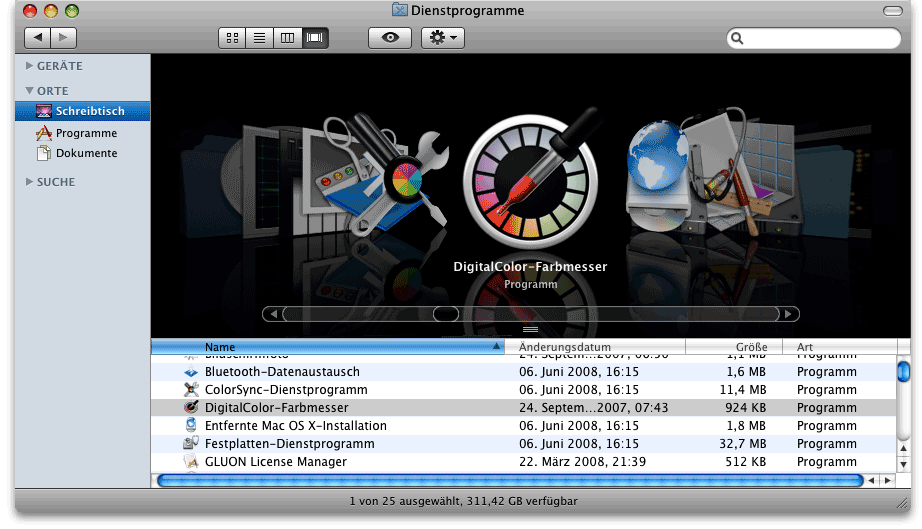Open Programme in the sidebar
The image size is (922, 529).
coord(86,133)
